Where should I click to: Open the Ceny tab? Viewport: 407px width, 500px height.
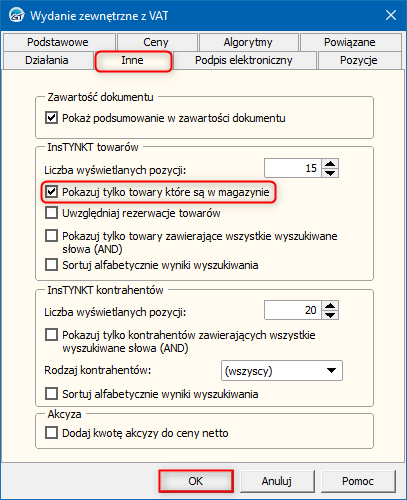[x=156, y=42]
